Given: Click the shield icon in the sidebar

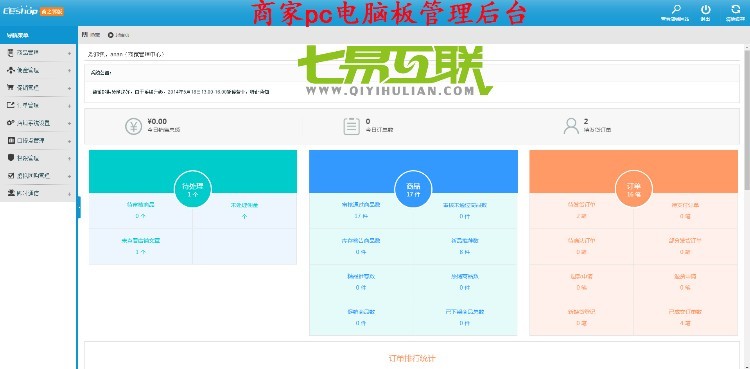Looking at the screenshot, I should pyautogui.click(x=11, y=158).
